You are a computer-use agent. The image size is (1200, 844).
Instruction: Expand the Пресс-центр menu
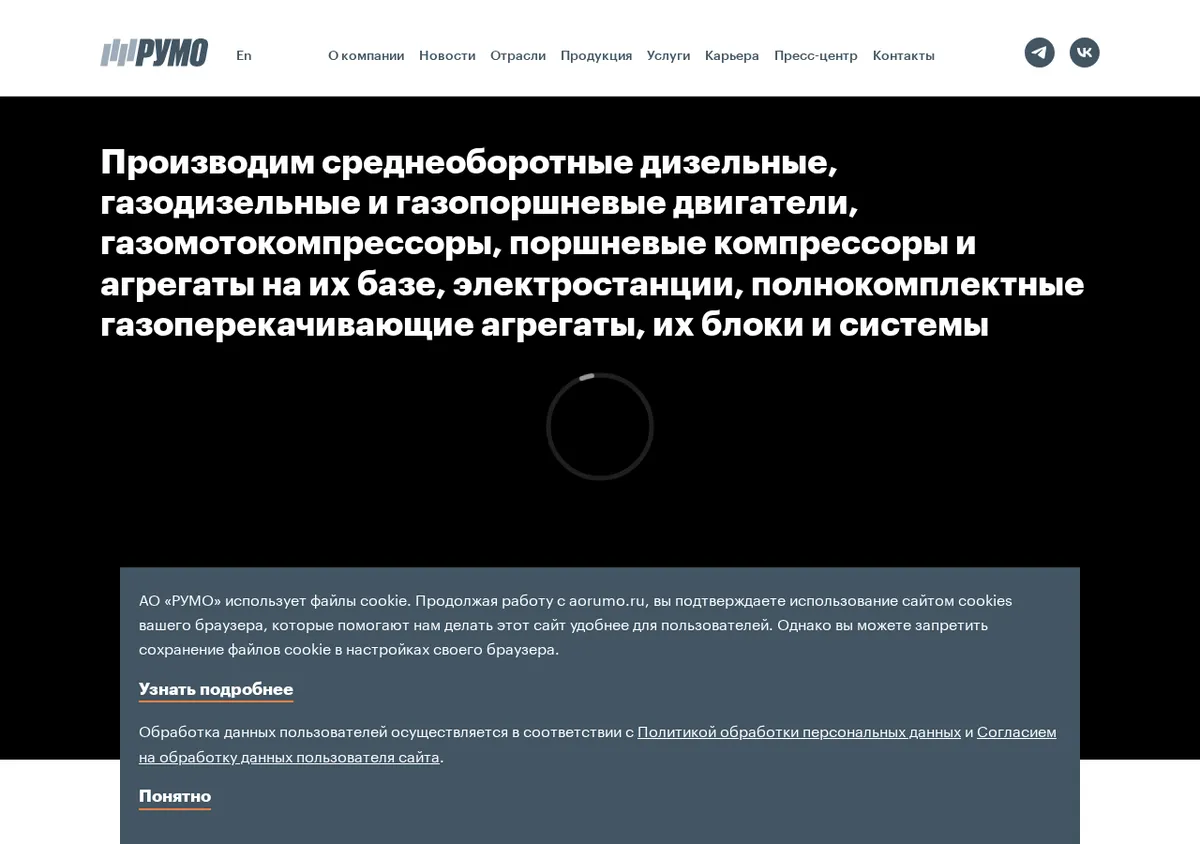(x=816, y=56)
